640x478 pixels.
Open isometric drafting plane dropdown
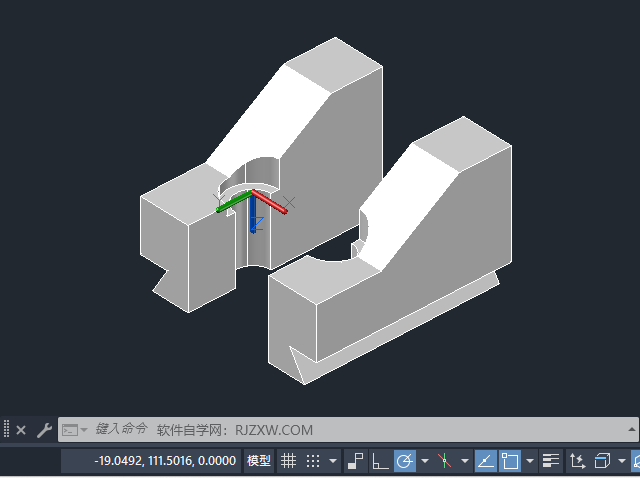point(465,461)
